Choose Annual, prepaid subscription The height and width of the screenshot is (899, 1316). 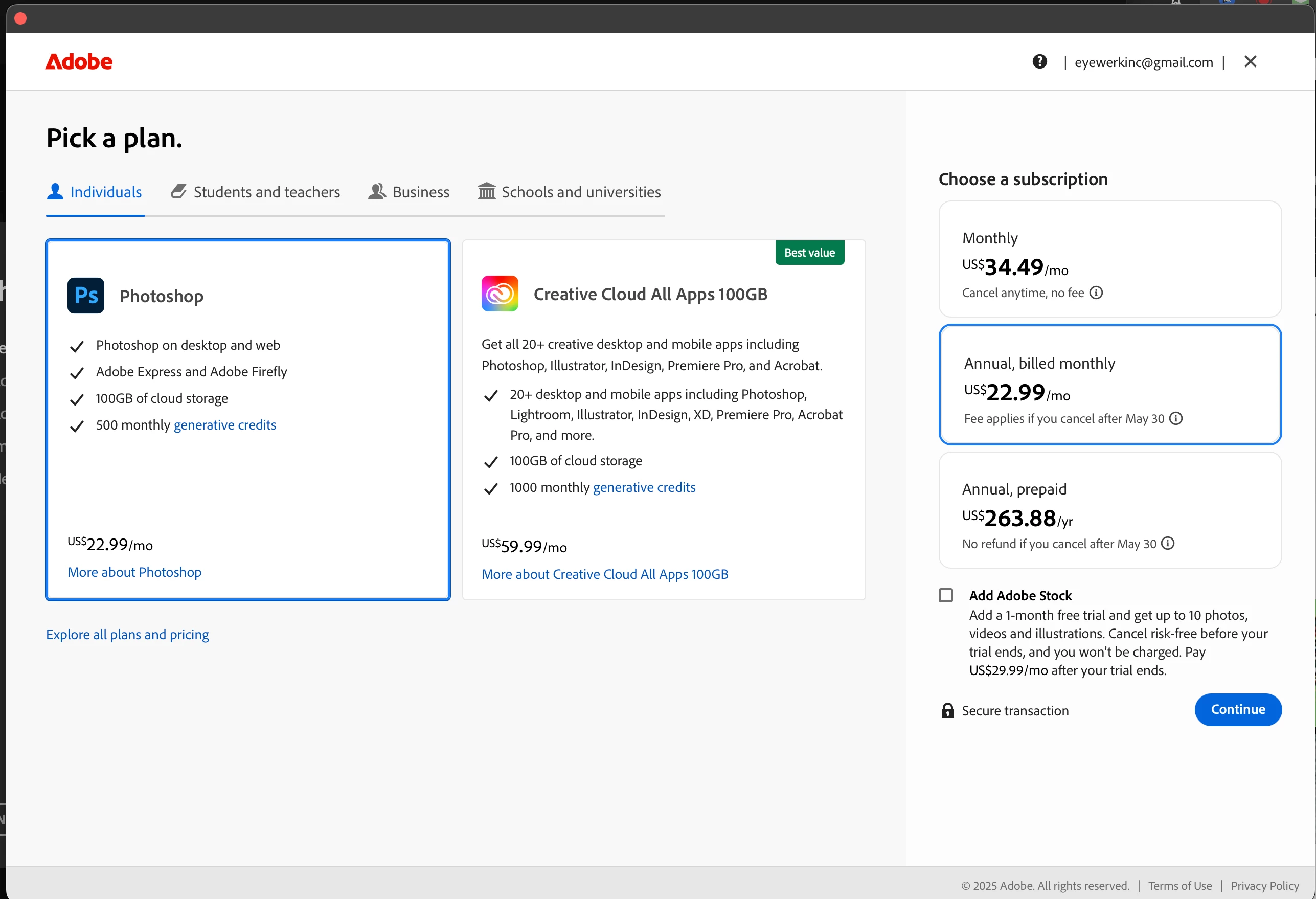point(1109,510)
